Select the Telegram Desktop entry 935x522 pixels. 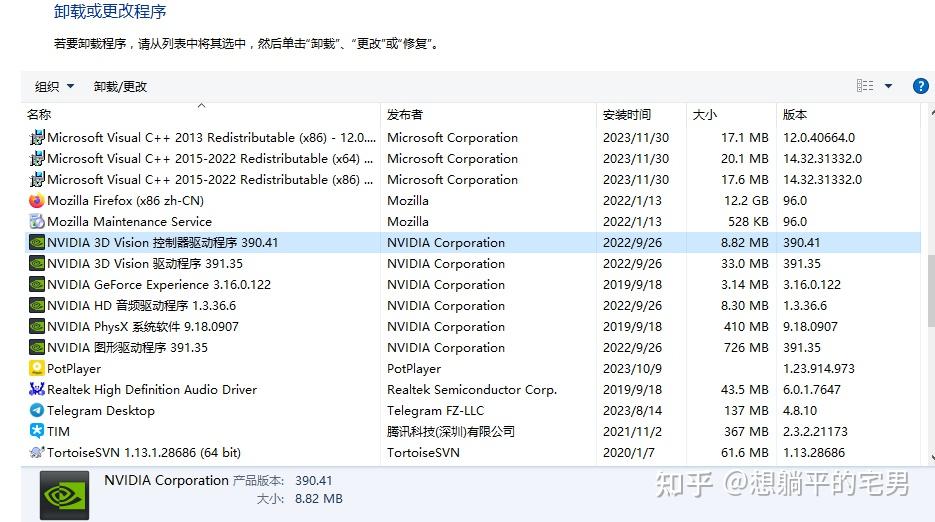[x=101, y=410]
